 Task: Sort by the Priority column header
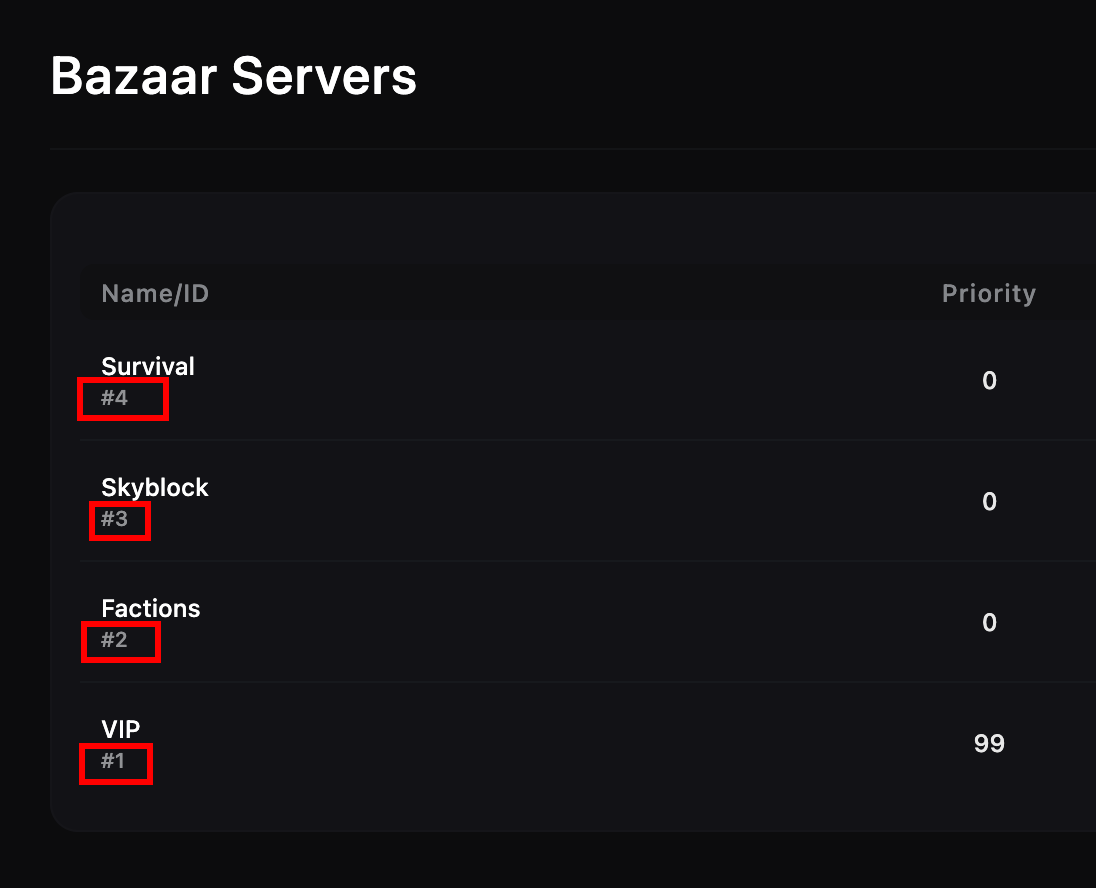pyautogui.click(x=989, y=293)
